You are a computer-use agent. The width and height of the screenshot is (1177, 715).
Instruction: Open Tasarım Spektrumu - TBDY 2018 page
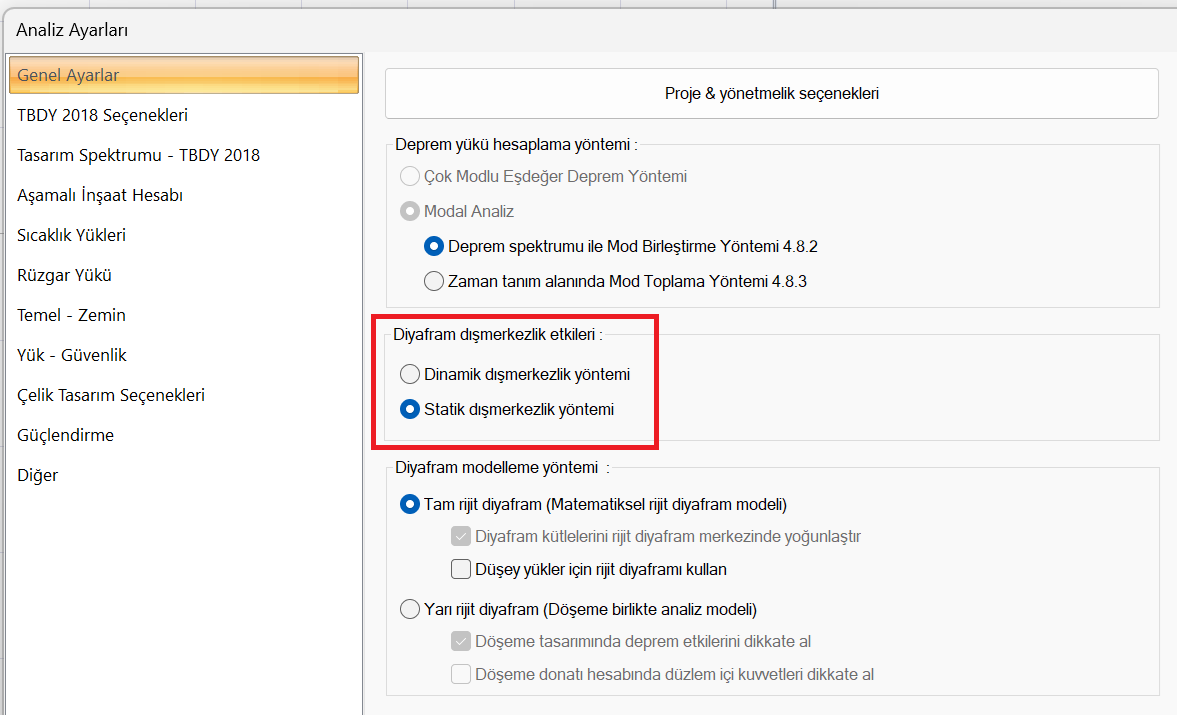click(138, 156)
